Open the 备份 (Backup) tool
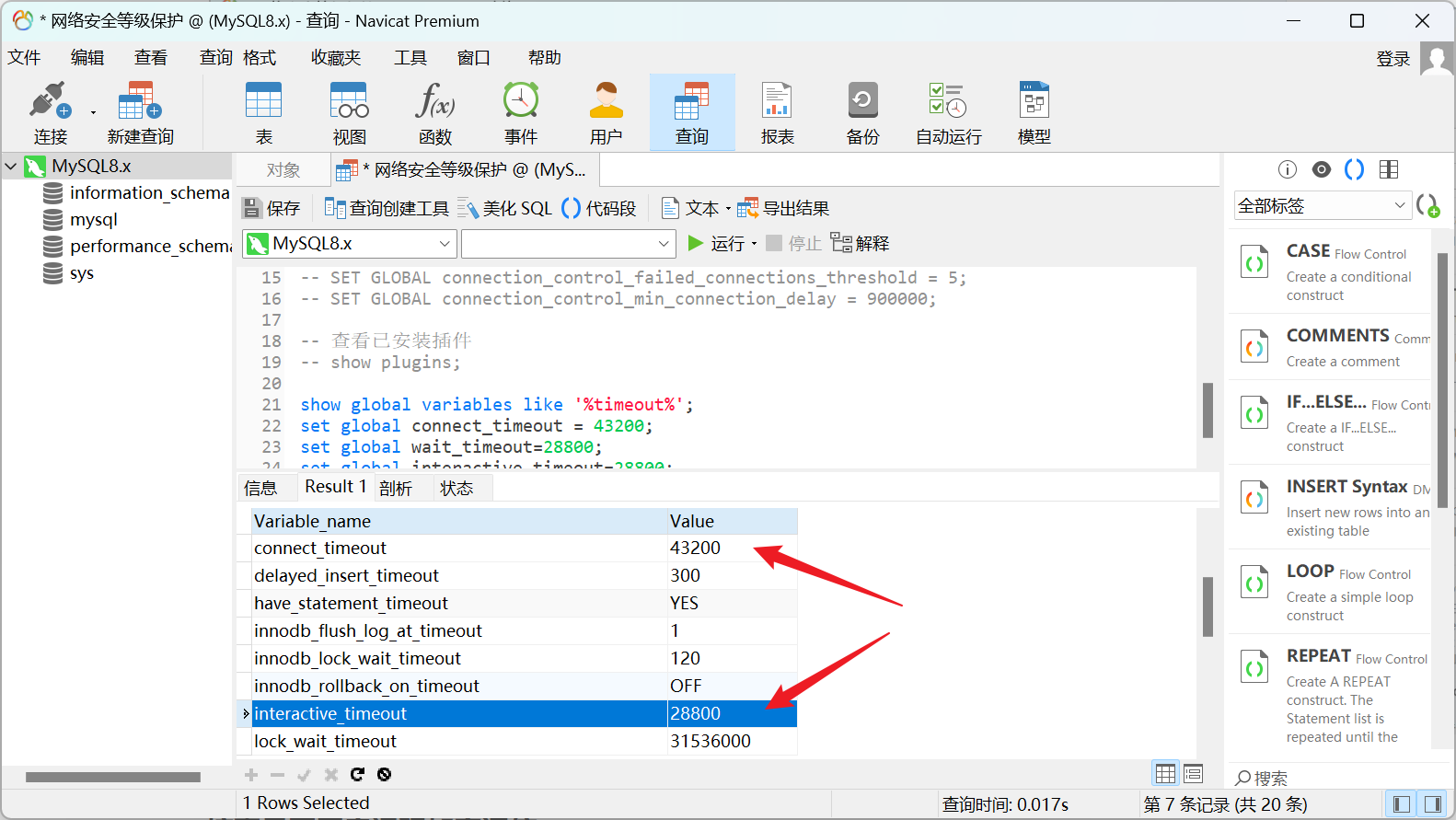Viewport: 1456px width, 820px height. click(862, 112)
